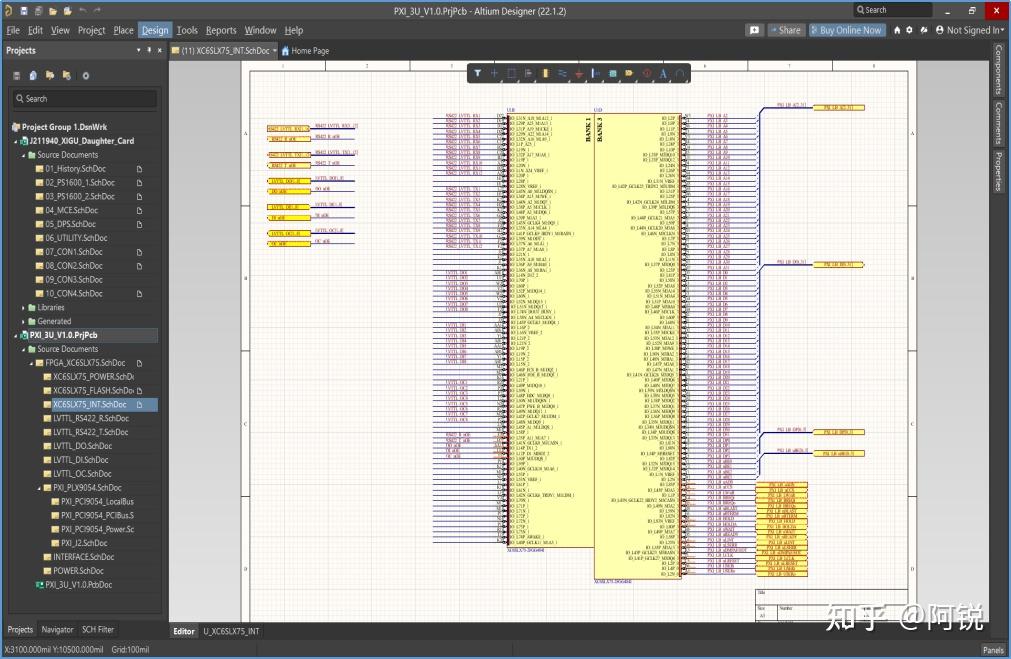Click the Save icon in title bar
Screen dimensions: 1011x659
click(24, 10)
